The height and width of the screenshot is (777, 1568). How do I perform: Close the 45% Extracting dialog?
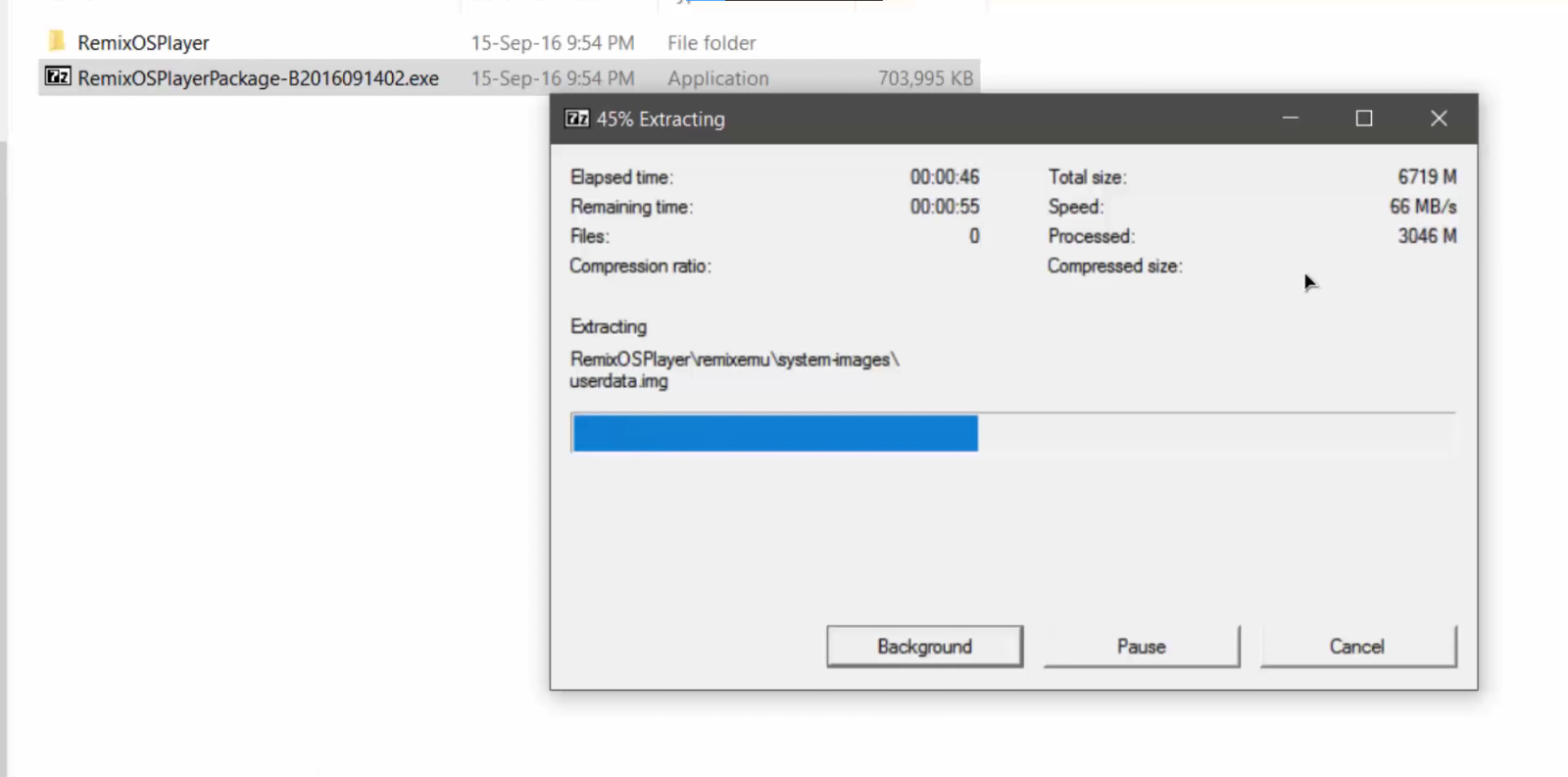(x=1439, y=119)
